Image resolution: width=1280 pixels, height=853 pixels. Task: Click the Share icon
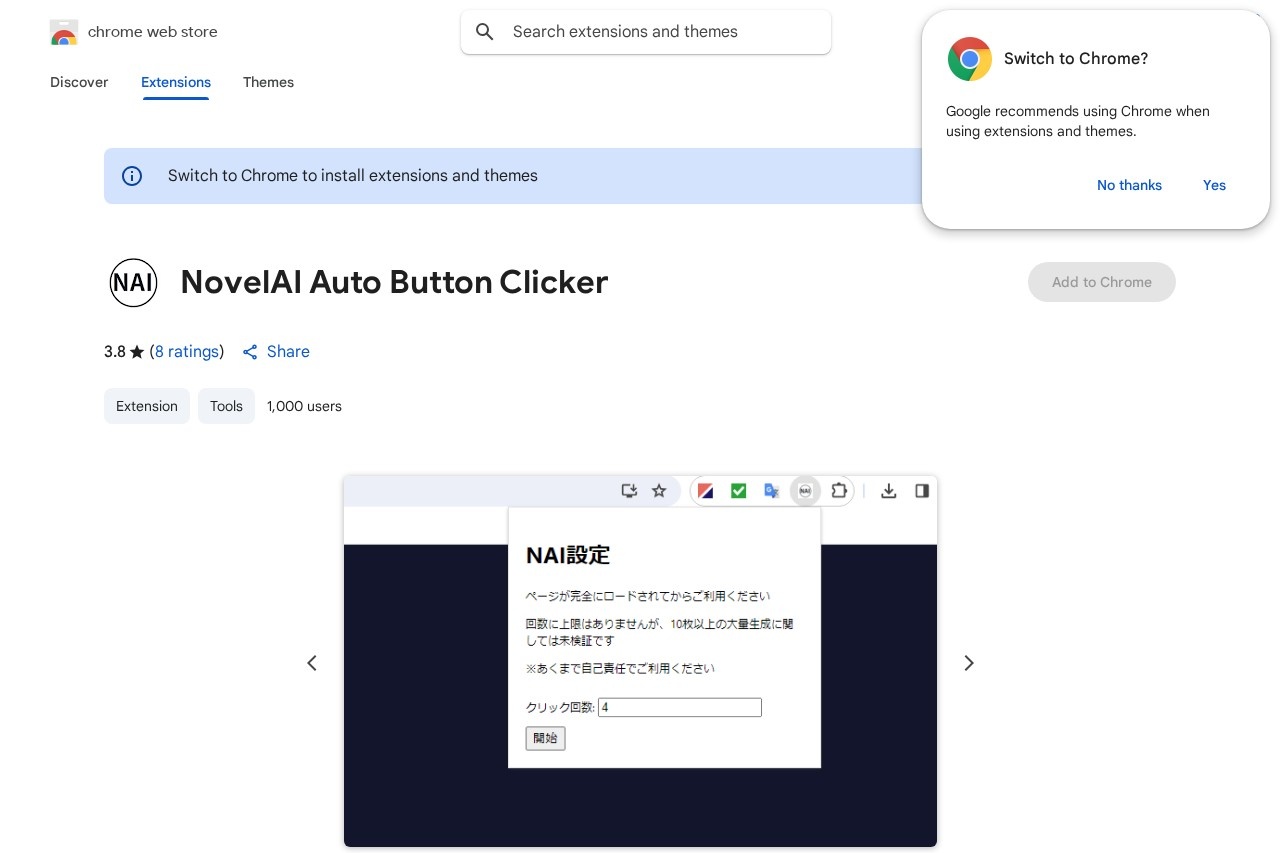[250, 352]
